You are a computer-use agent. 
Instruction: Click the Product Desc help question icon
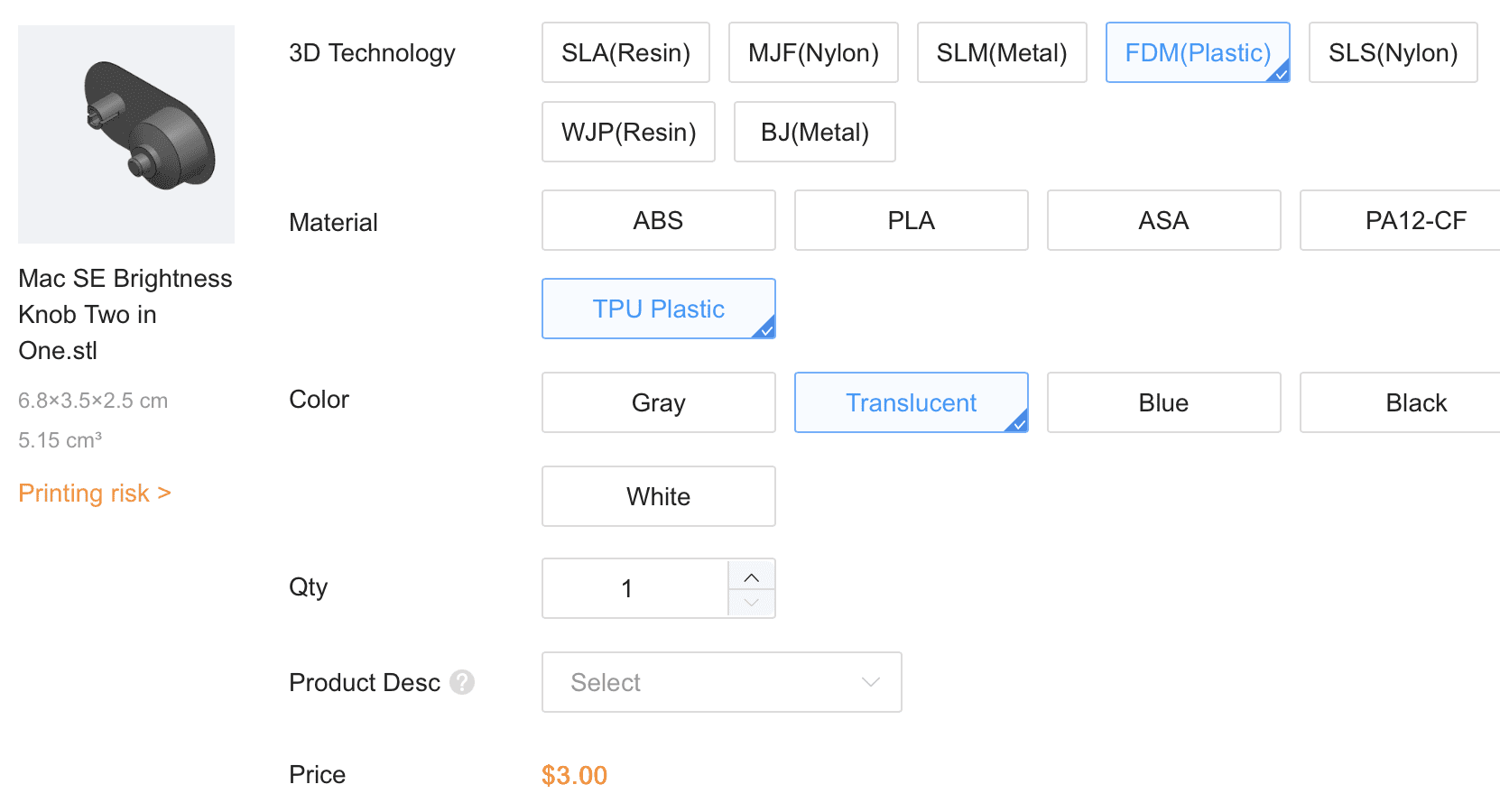462,682
